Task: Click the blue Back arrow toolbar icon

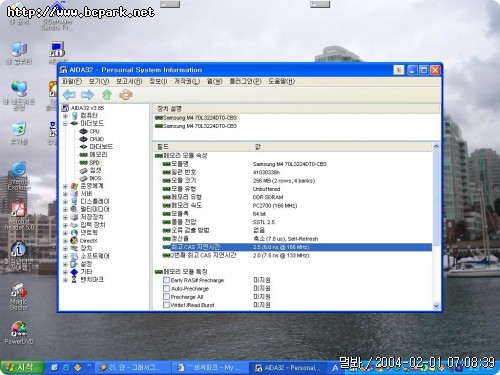Action: [x=69, y=95]
